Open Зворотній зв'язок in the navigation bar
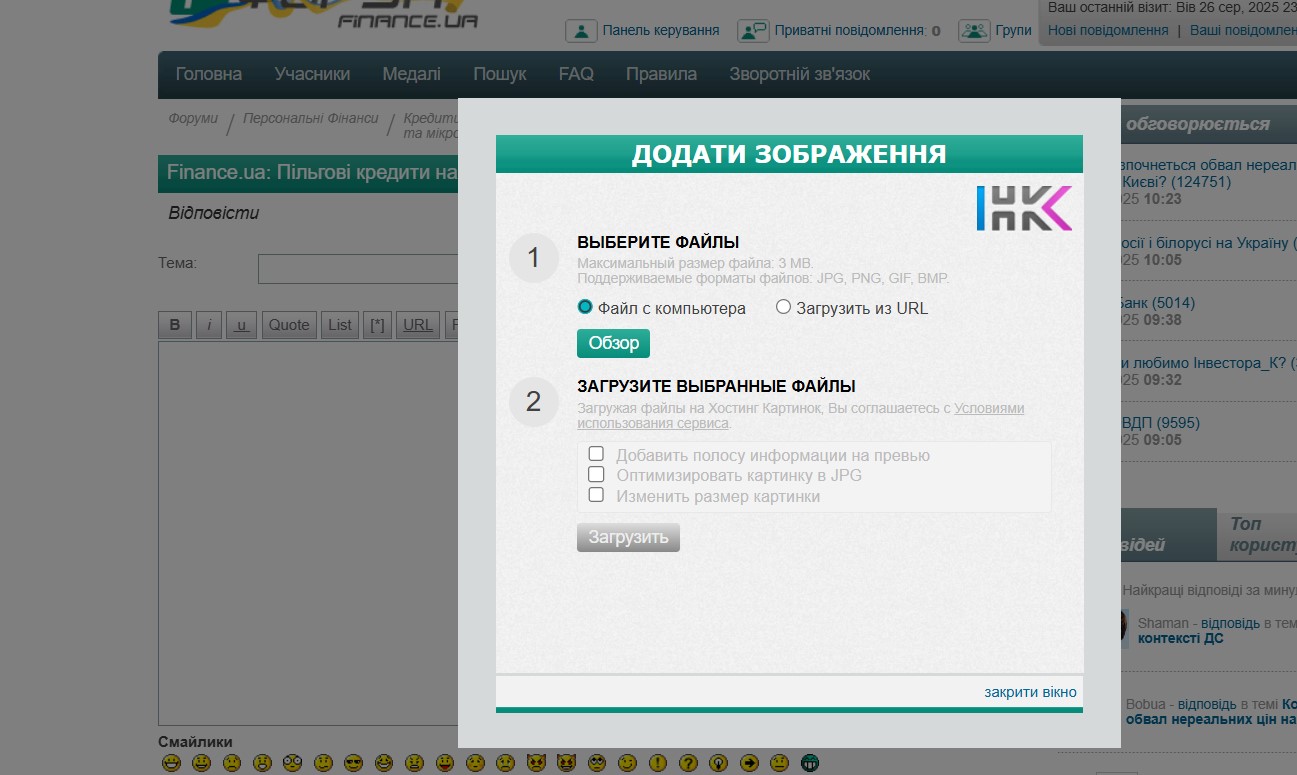 pos(800,74)
